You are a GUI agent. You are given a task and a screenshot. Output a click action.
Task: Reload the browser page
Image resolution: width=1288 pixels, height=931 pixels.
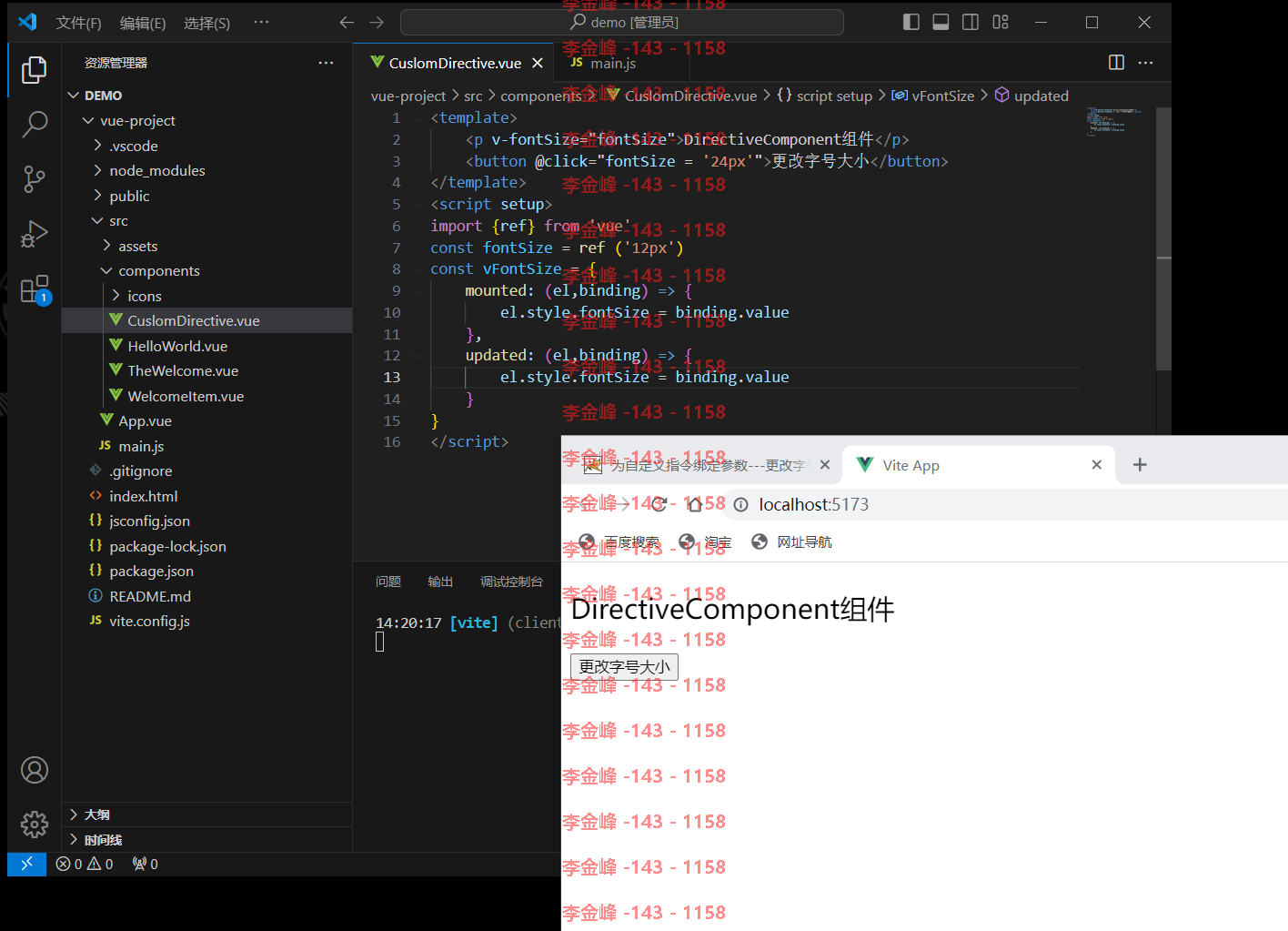coord(659,504)
